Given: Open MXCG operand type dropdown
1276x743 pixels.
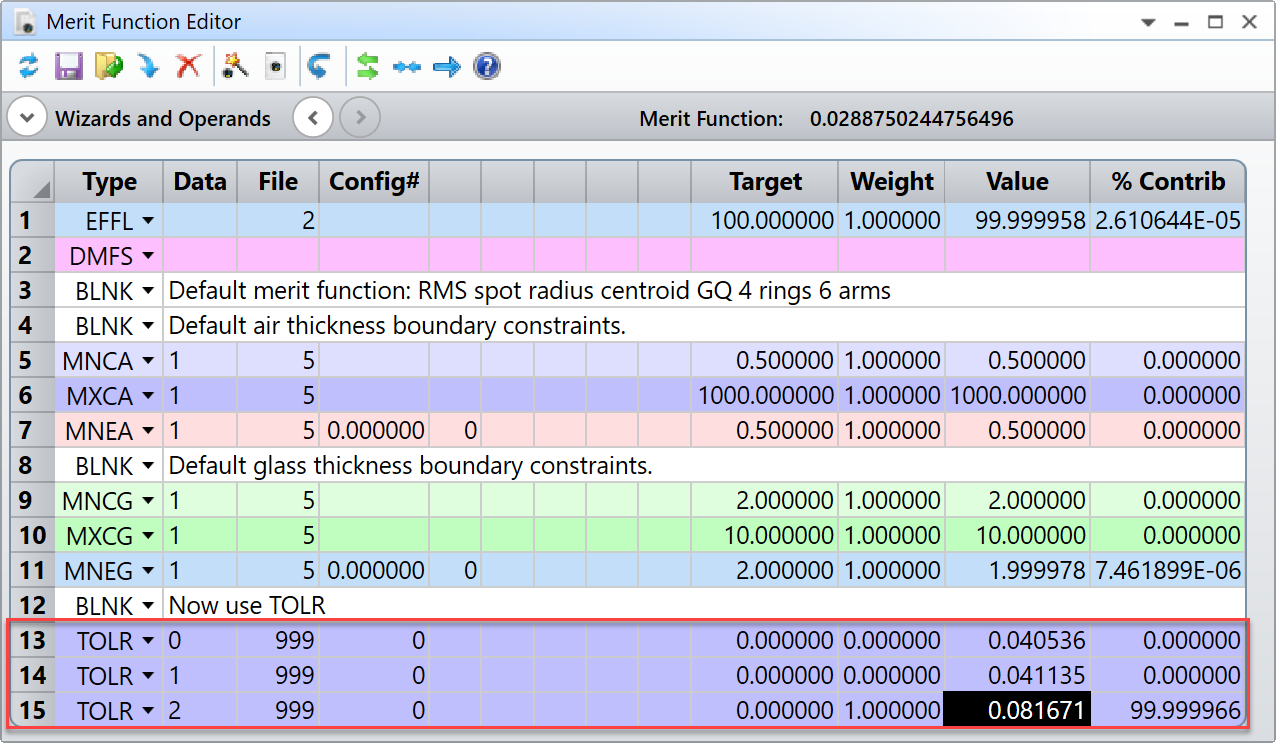Looking at the screenshot, I should click(x=148, y=536).
